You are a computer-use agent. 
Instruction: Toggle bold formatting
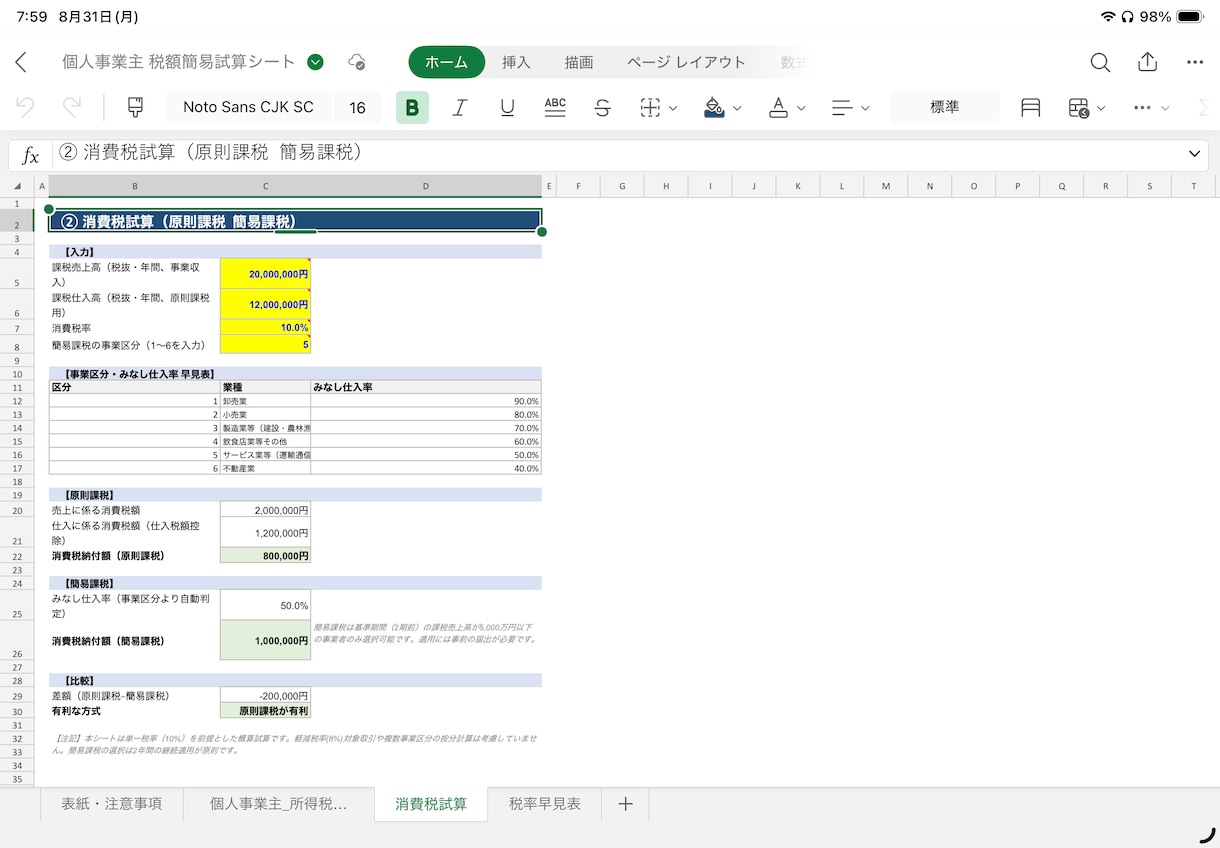click(x=412, y=108)
